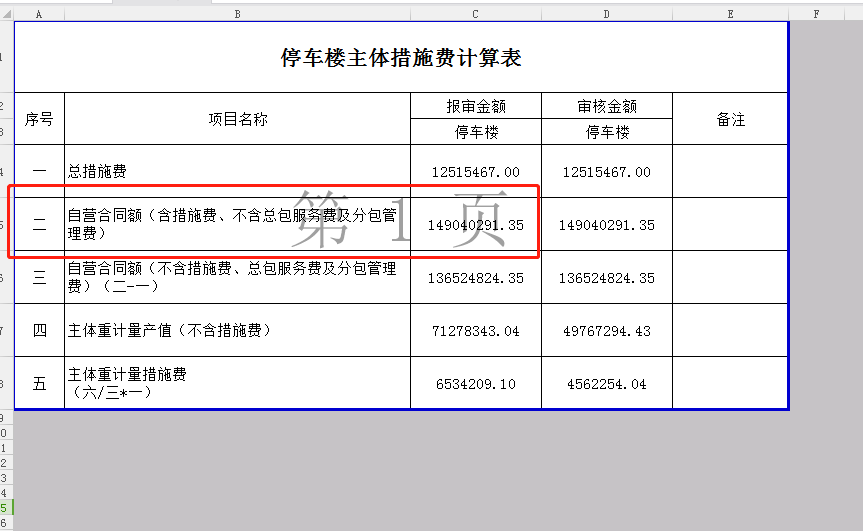Click value 49767294.43
This screenshot has height=531, width=863.
point(607,330)
